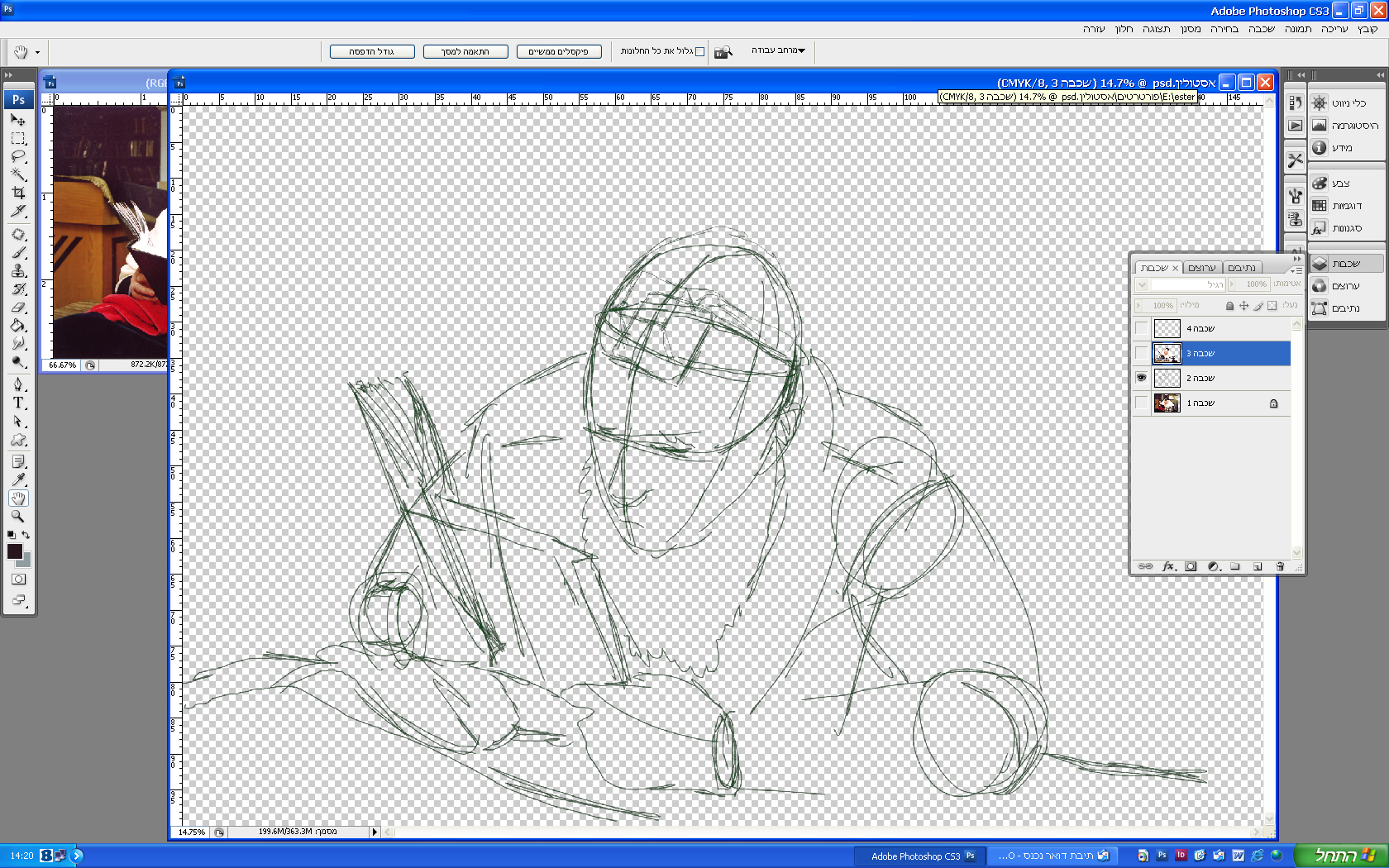
Task: Open Adobe Bridge from options bar
Action: pyautogui.click(x=723, y=51)
